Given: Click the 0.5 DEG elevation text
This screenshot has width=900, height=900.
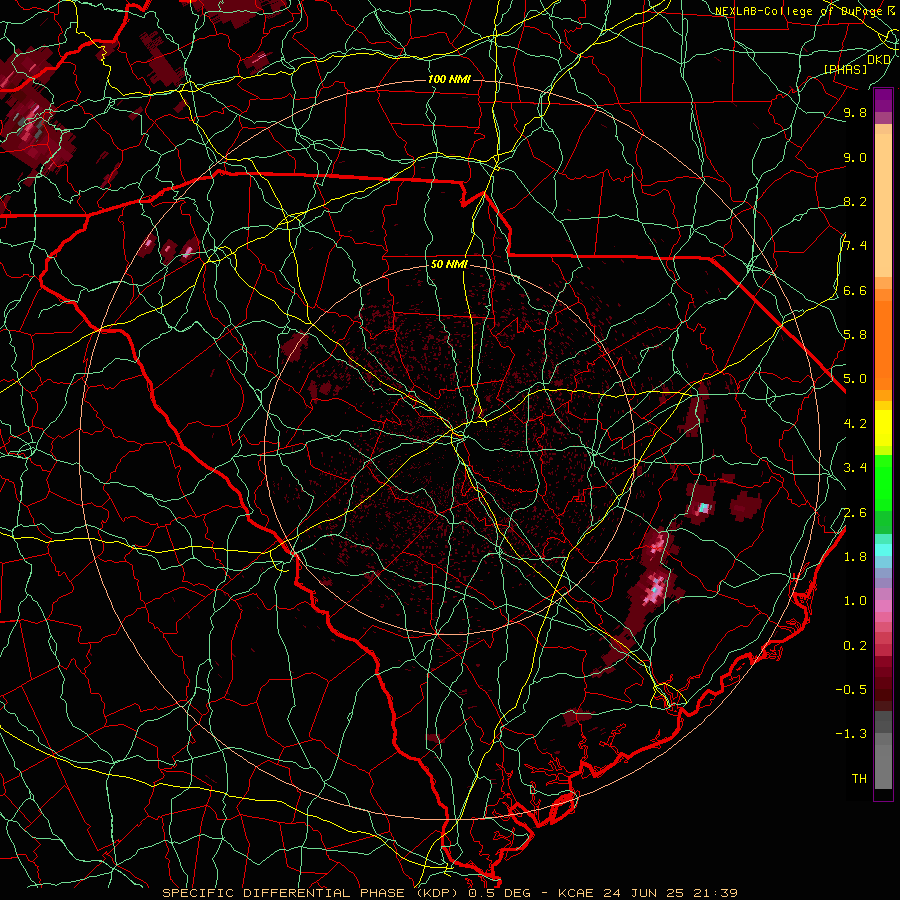Looking at the screenshot, I should [499, 893].
